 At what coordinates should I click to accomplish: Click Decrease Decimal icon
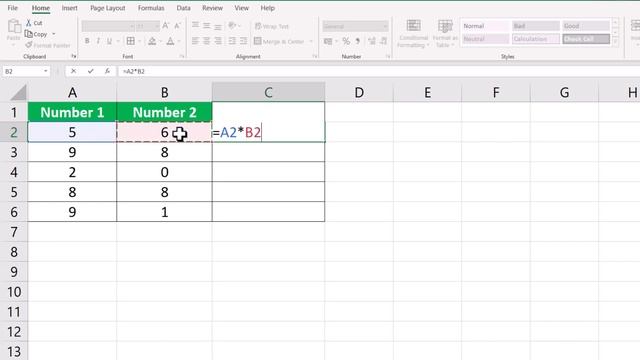pos(384,41)
